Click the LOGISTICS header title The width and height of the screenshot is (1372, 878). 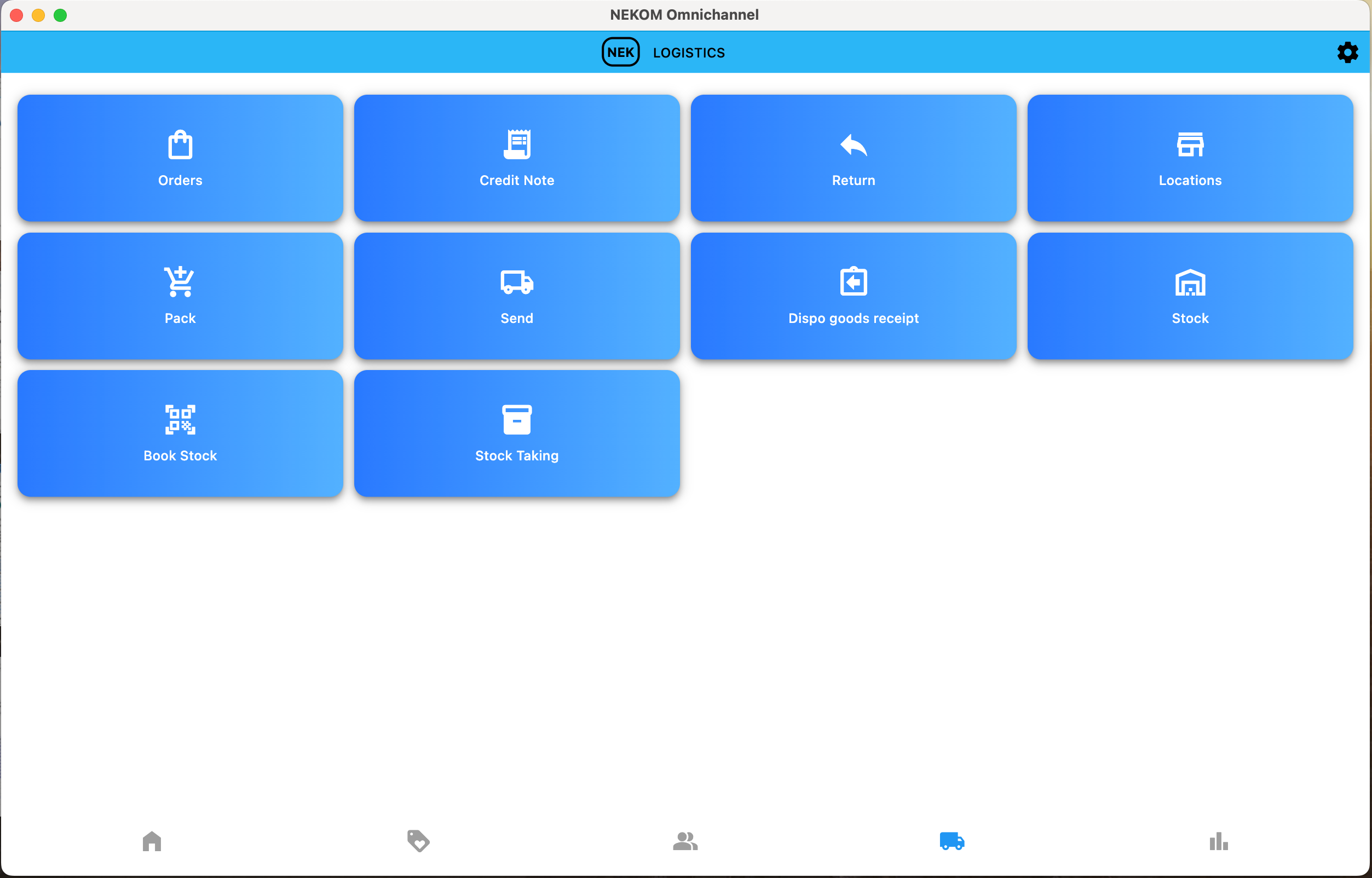pos(688,53)
